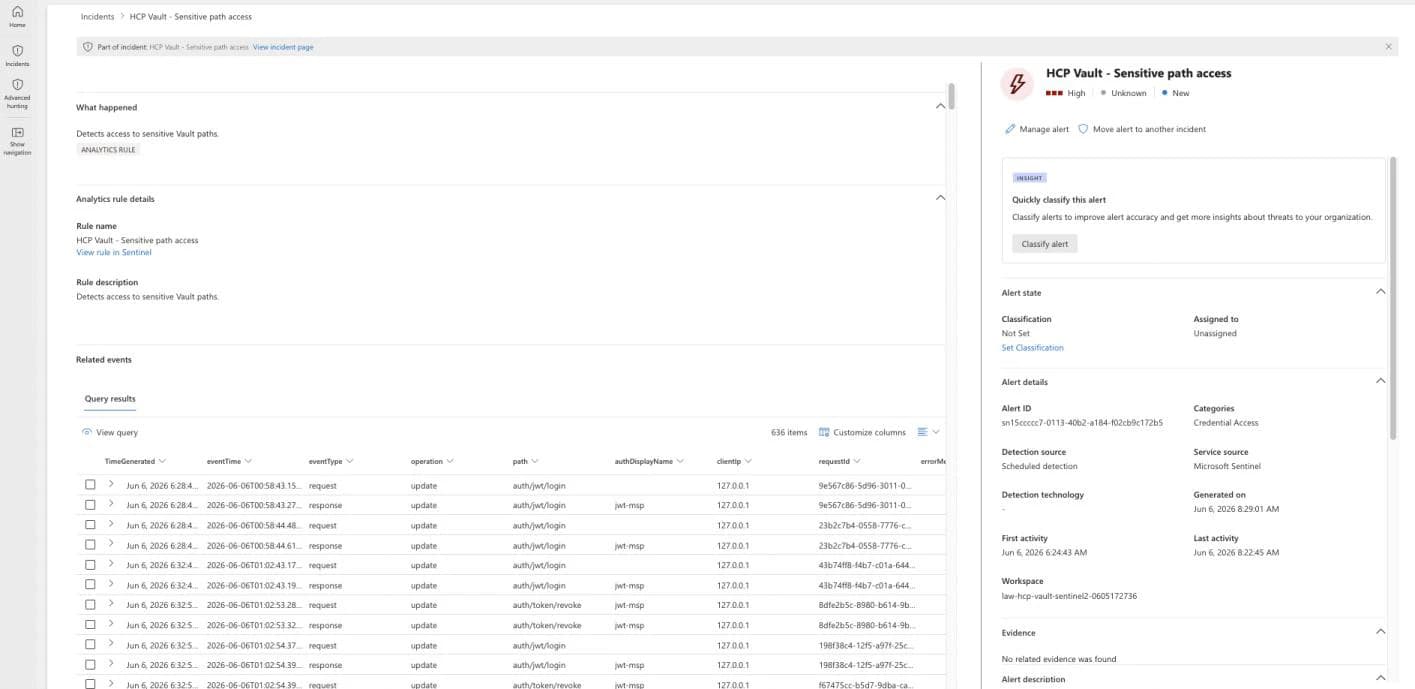Click requestId 43b74ff8 in the request row
This screenshot has height=689, width=1415.
865,565
